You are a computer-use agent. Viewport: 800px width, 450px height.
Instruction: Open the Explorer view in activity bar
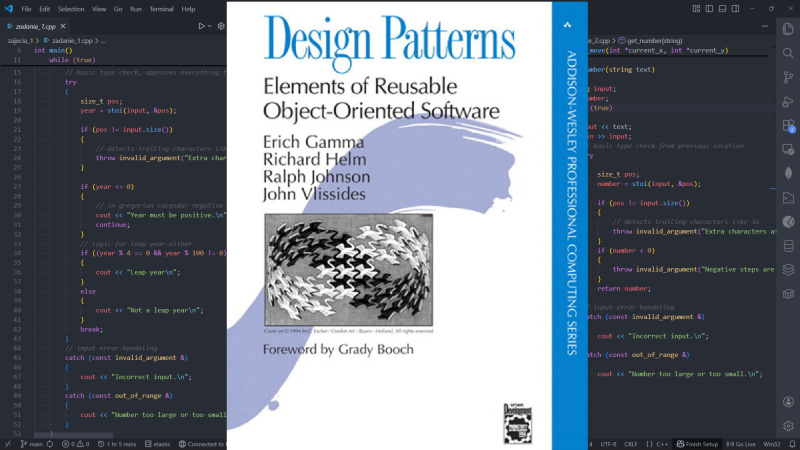pyautogui.click(x=788, y=29)
